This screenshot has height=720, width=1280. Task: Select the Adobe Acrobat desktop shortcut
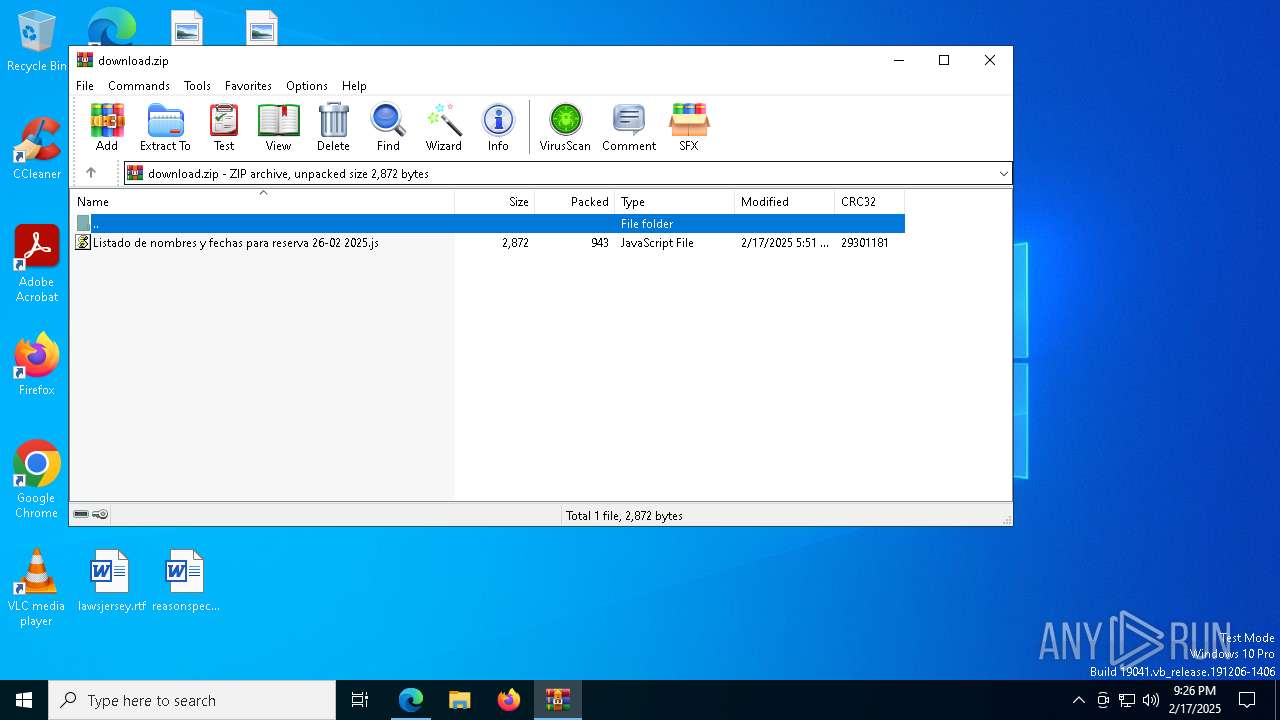tap(37, 264)
